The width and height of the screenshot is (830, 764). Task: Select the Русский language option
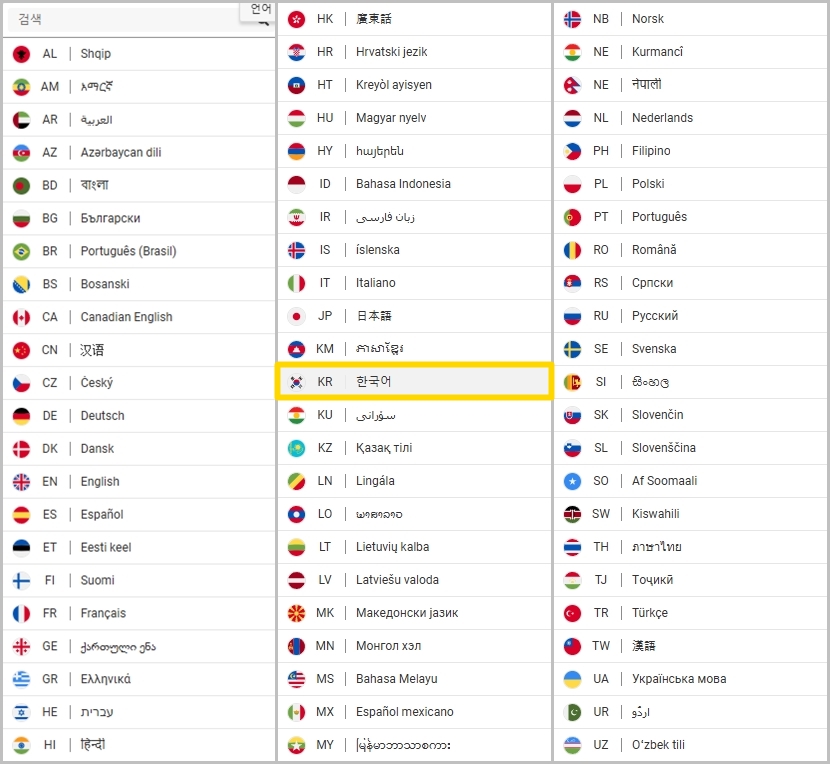pos(690,316)
